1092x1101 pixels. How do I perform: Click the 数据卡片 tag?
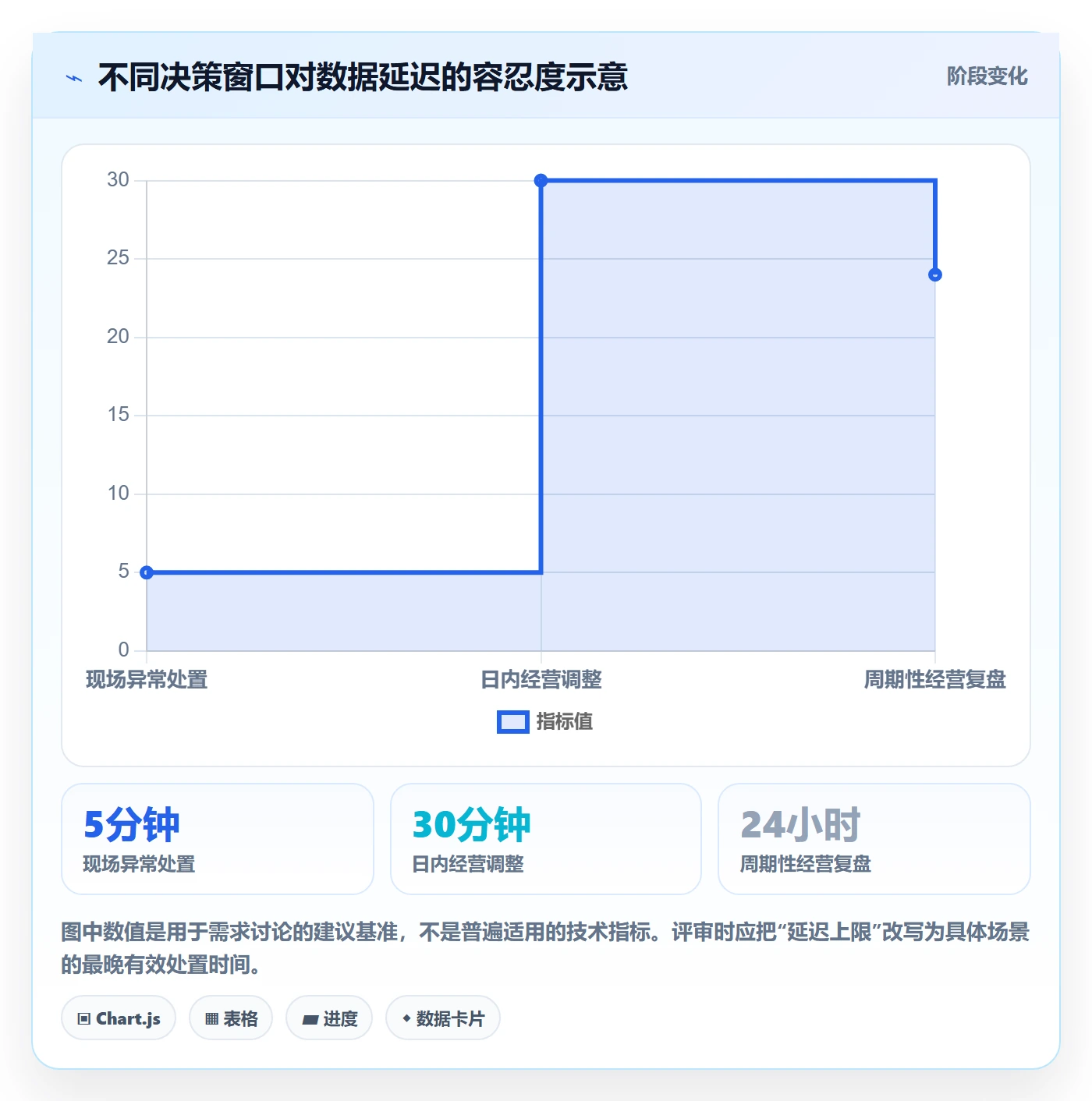click(x=443, y=1018)
